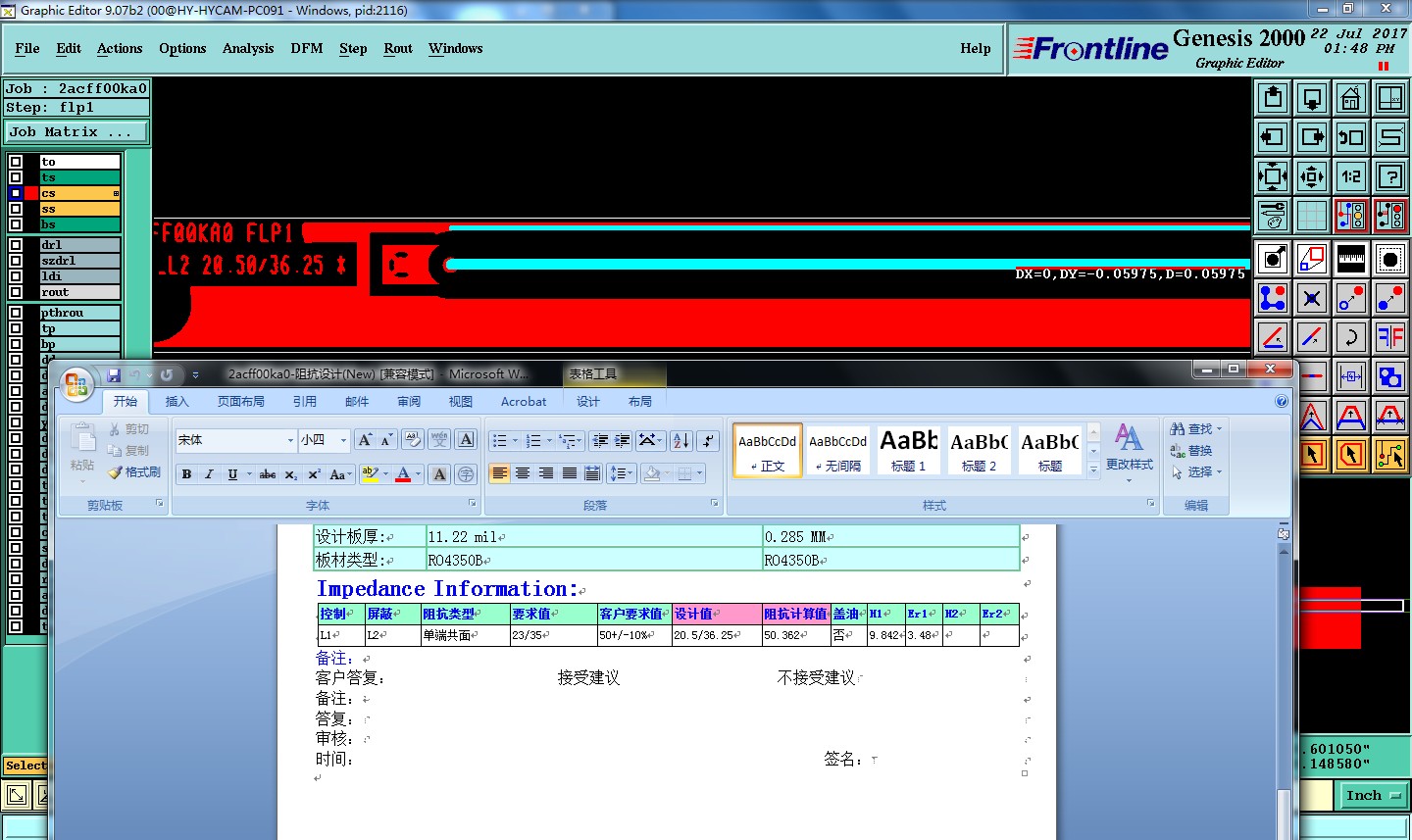
Task: Click the pan right icon in Genesis toolbar
Action: pyautogui.click(x=1312, y=137)
